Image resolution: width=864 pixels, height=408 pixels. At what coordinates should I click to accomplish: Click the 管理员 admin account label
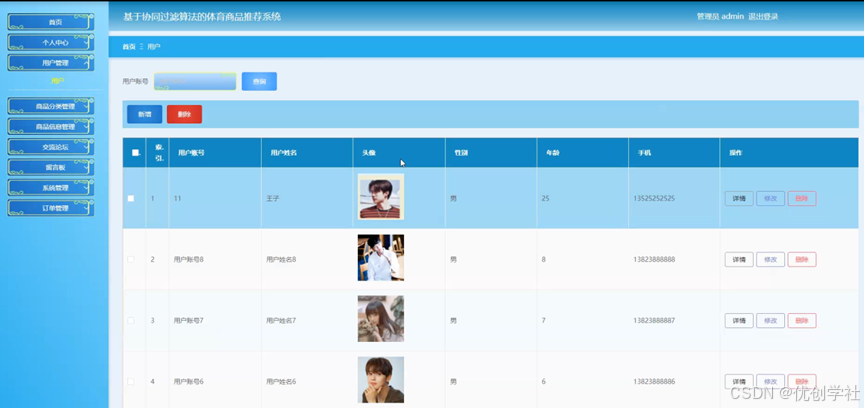[720, 17]
